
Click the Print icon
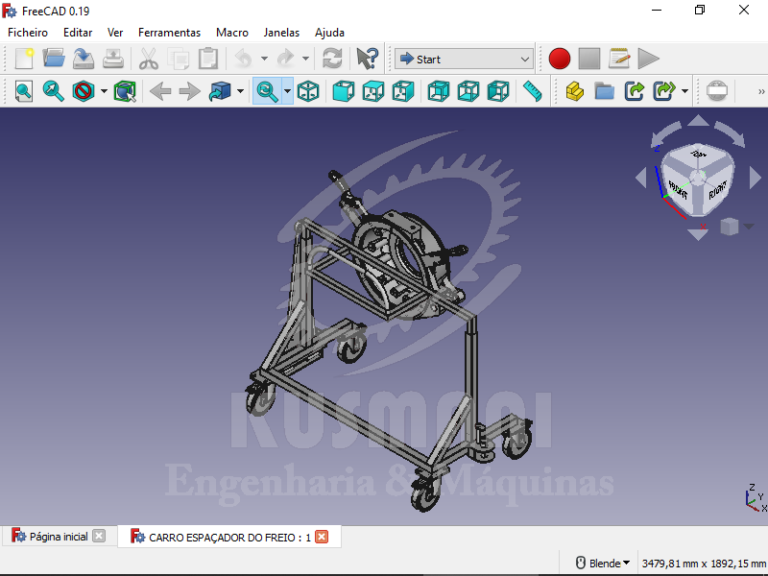113,59
